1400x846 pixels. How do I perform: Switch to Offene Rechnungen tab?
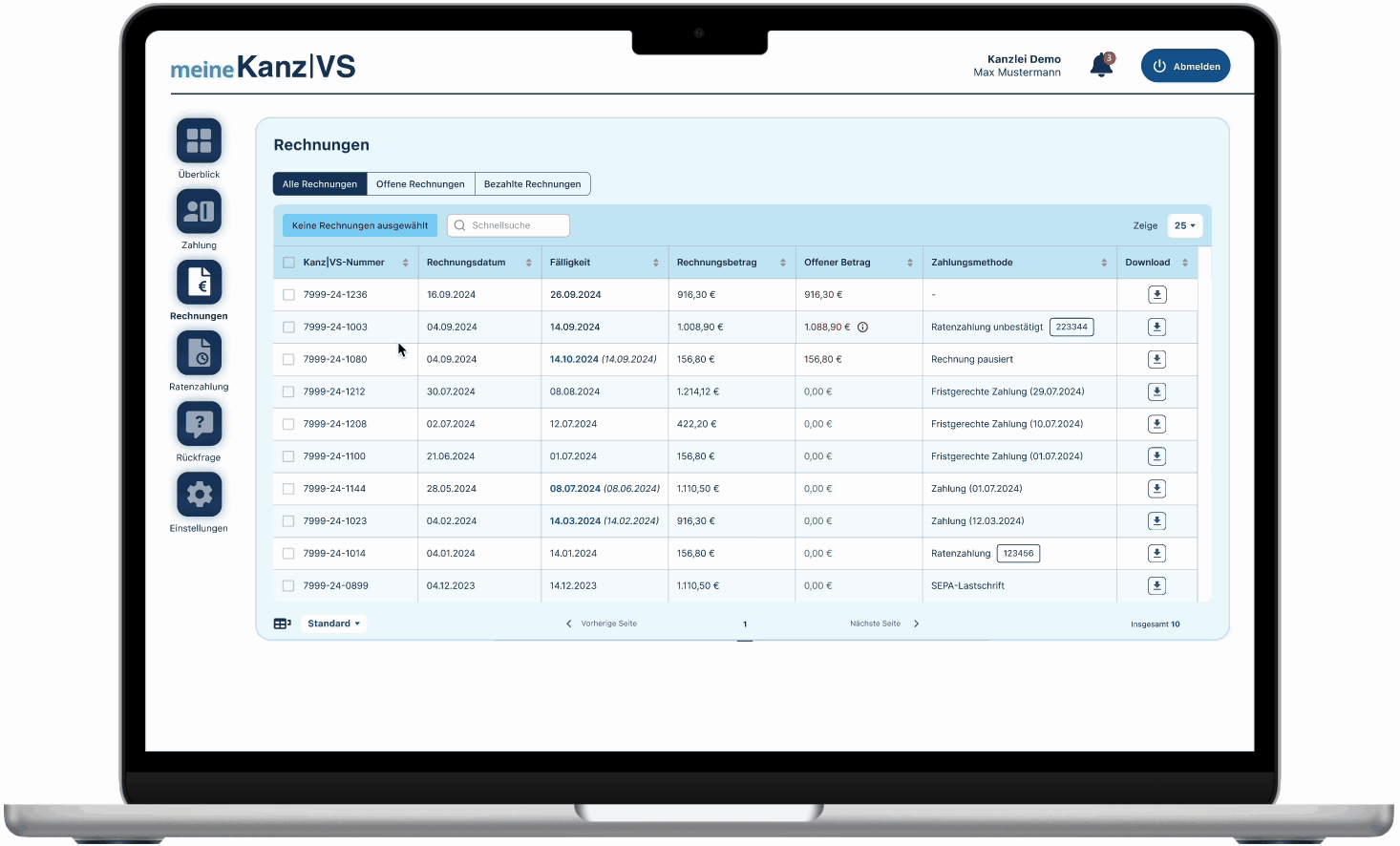[420, 184]
